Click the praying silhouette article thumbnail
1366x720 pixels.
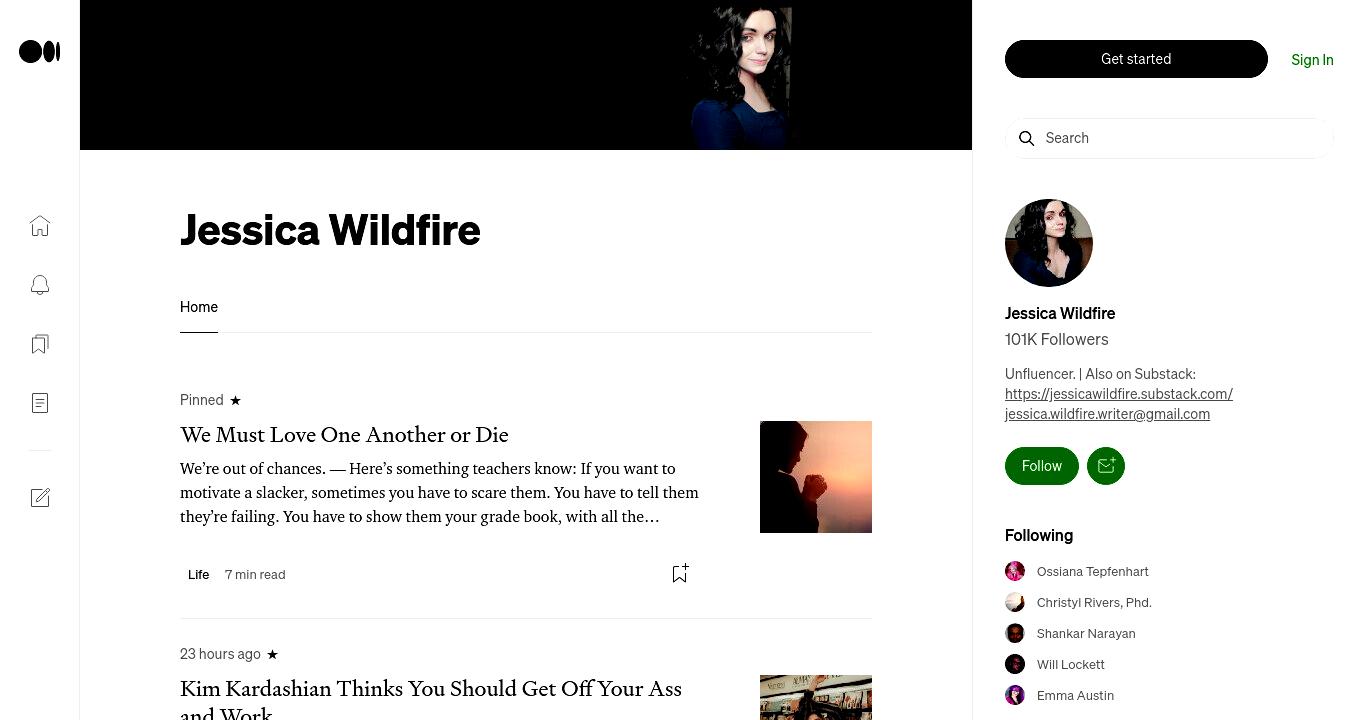pyautogui.click(x=816, y=477)
